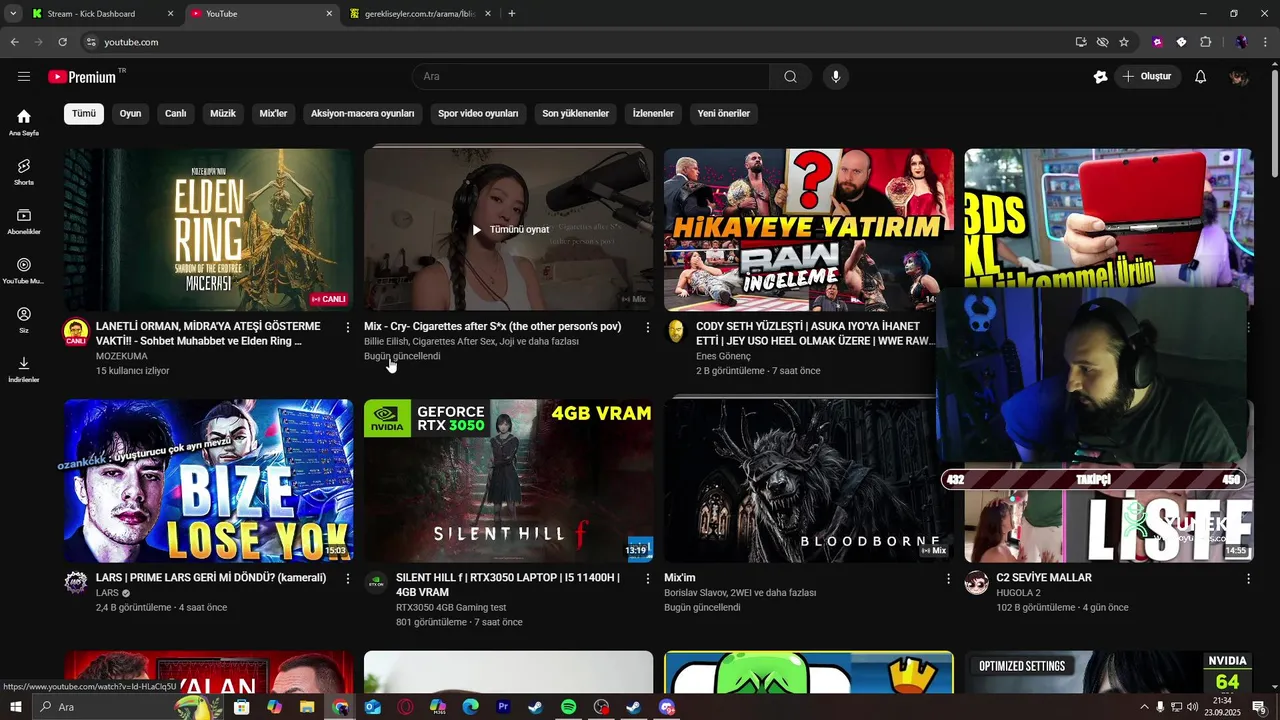Open the browser Extensions puzzle icon
The height and width of the screenshot is (720, 1280).
(x=1205, y=42)
